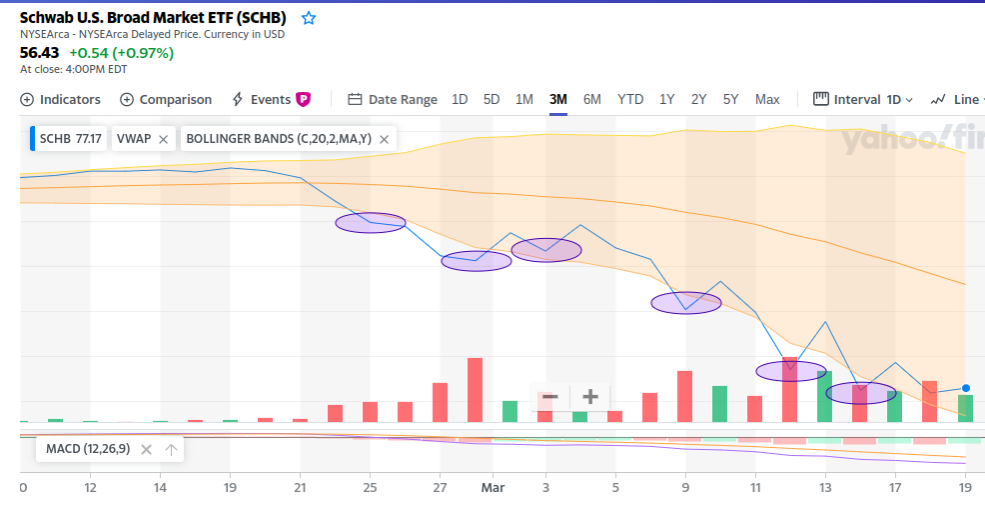
Task: Click the tallest red volume bar near Mar
Action: pyautogui.click(x=475, y=390)
